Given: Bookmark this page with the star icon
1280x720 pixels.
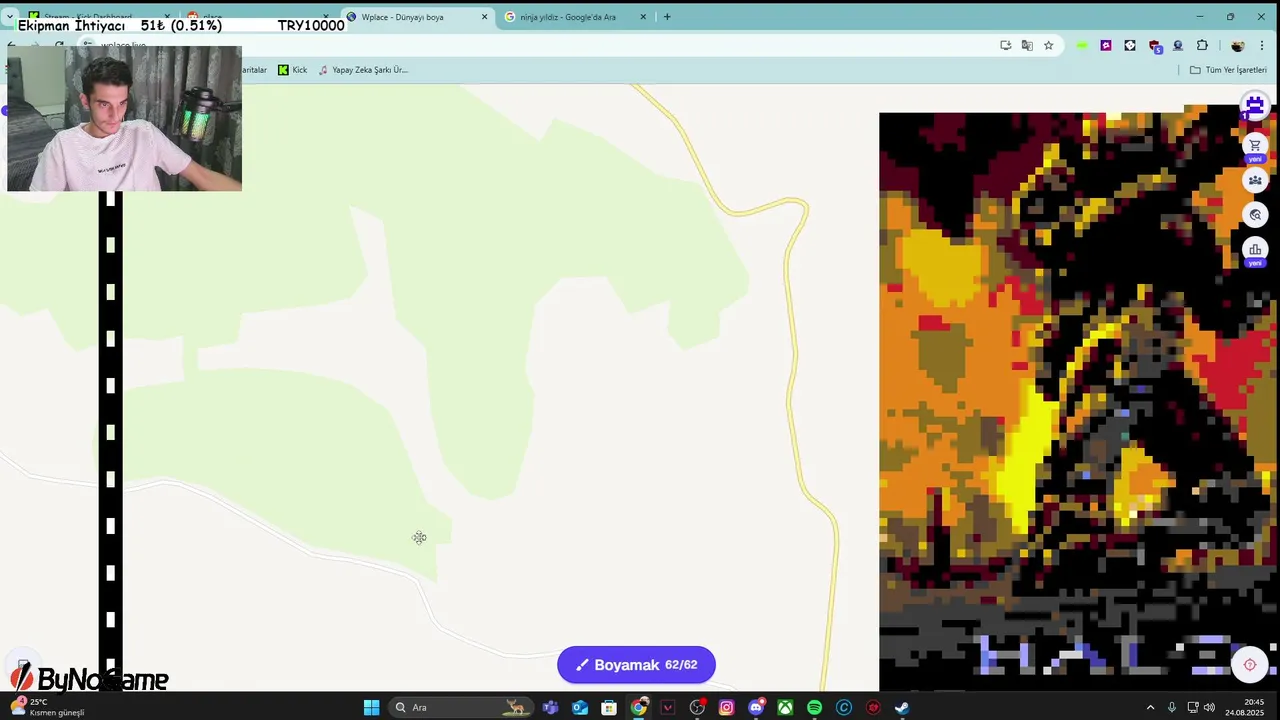Looking at the screenshot, I should [x=1048, y=45].
